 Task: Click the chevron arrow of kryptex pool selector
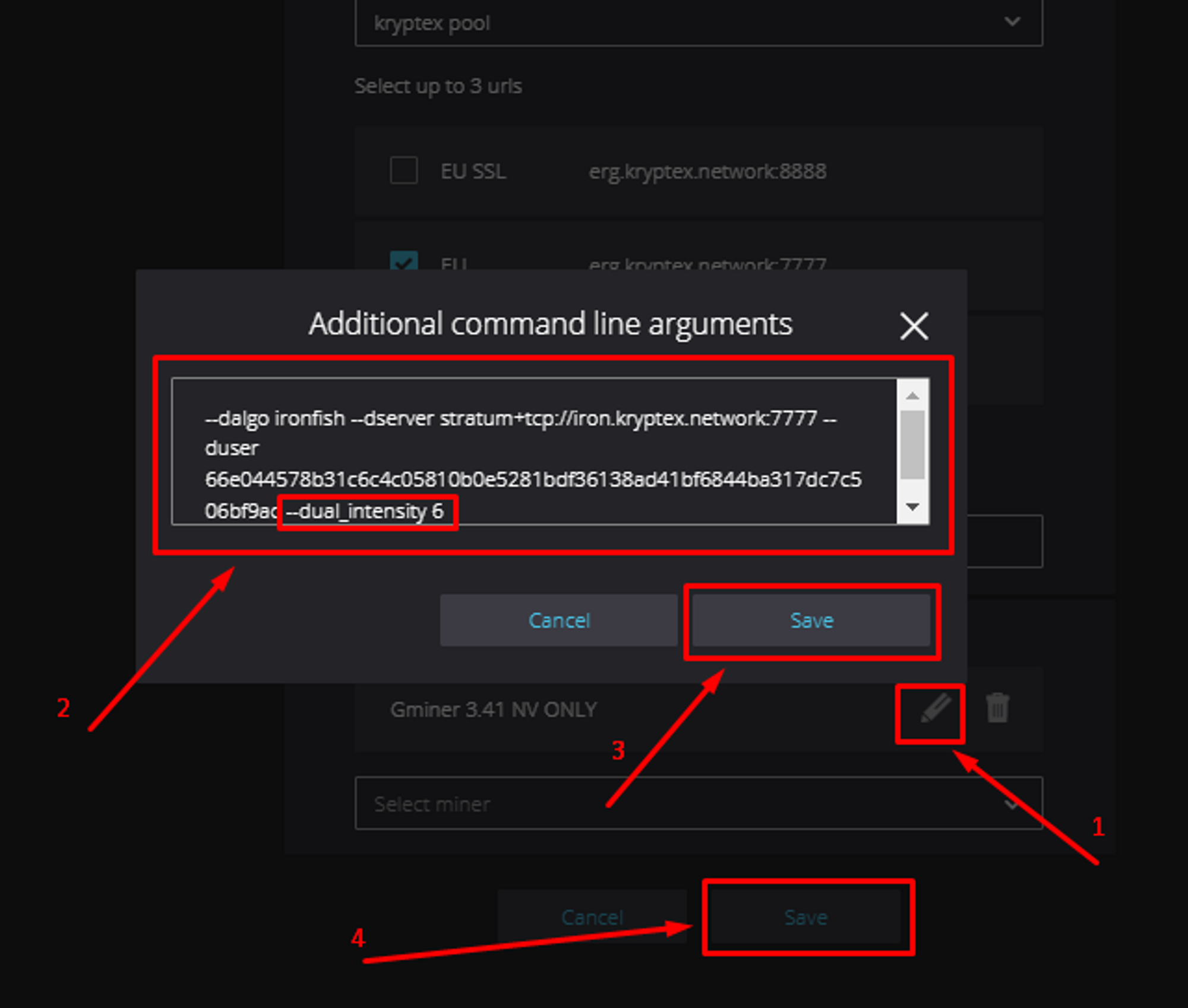point(1012,22)
